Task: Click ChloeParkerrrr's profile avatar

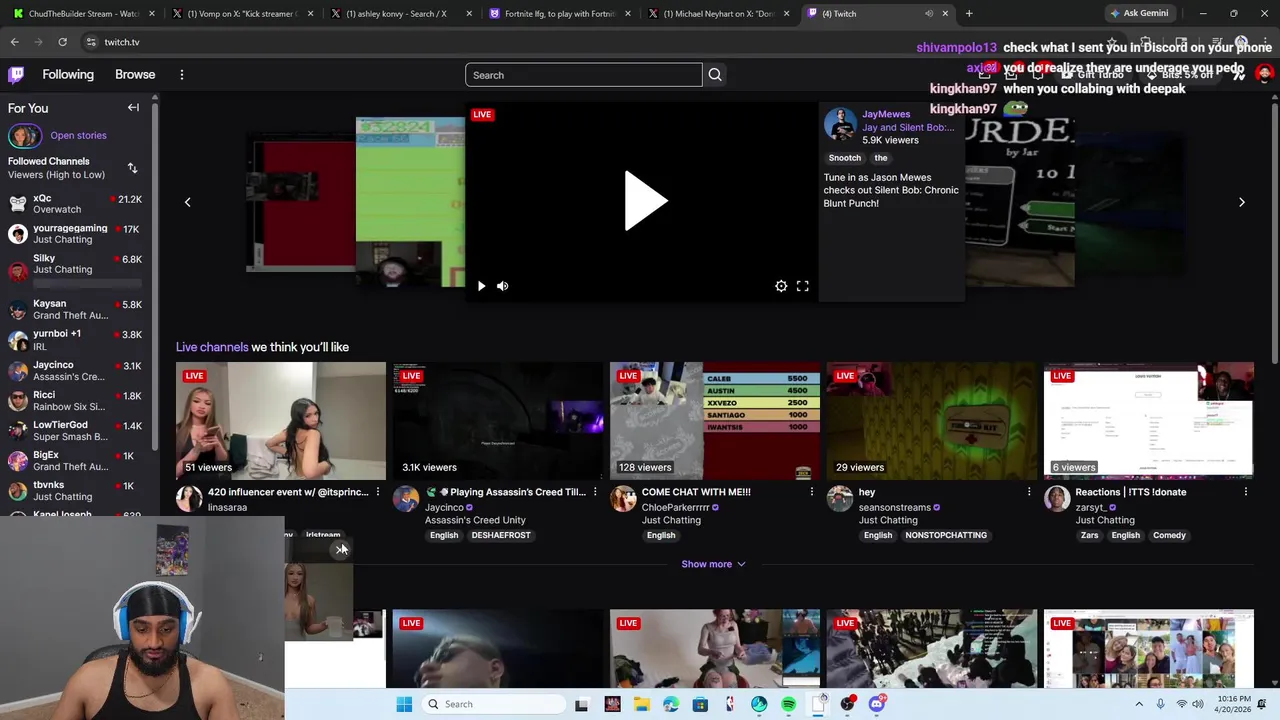Action: click(x=623, y=498)
